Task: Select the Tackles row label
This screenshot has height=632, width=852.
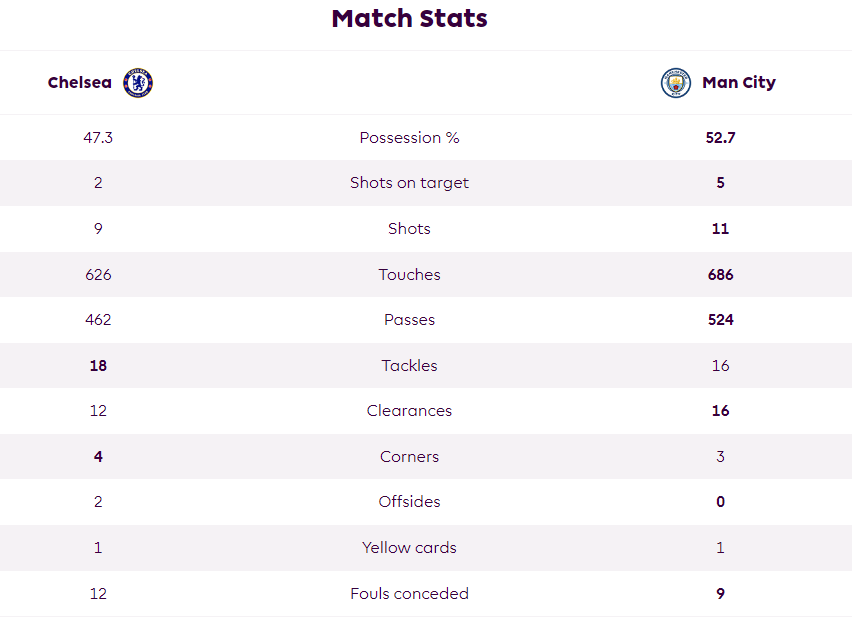Action: 410,365
